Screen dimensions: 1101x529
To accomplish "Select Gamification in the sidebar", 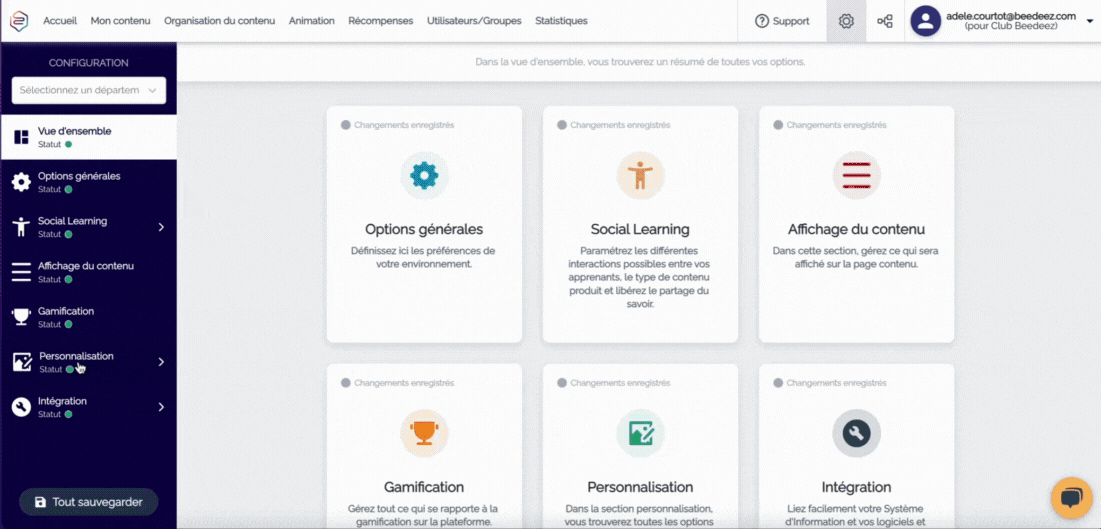I will click(x=66, y=316).
